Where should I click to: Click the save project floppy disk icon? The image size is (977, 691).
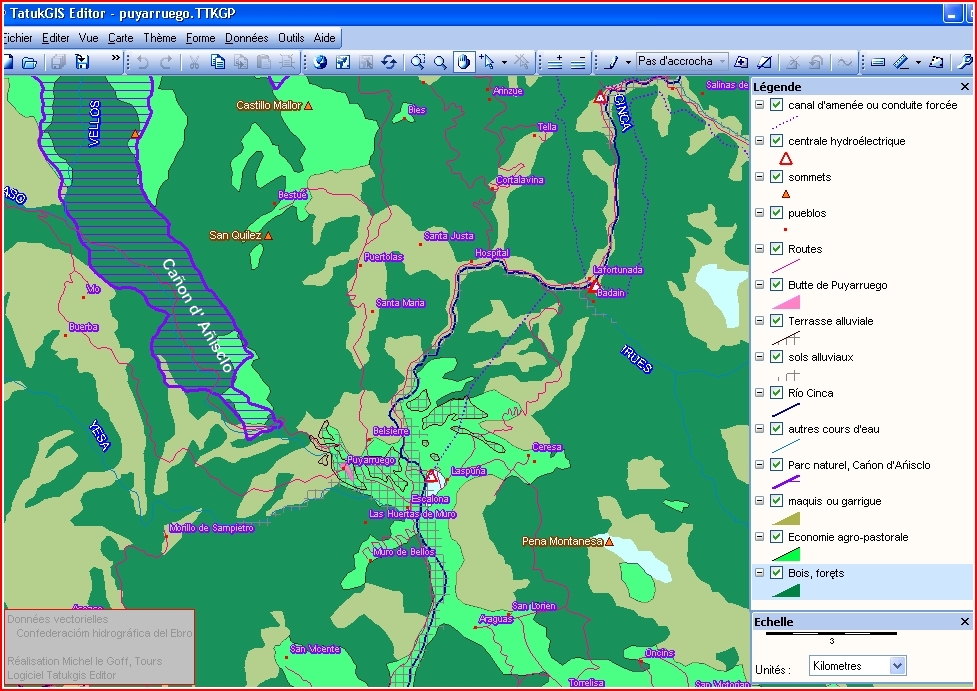82,62
